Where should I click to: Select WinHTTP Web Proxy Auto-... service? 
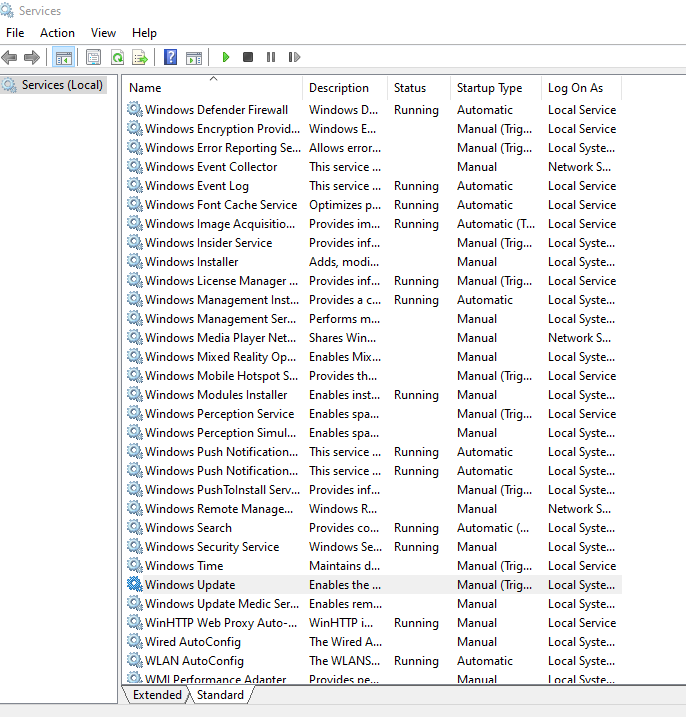[374, 622]
